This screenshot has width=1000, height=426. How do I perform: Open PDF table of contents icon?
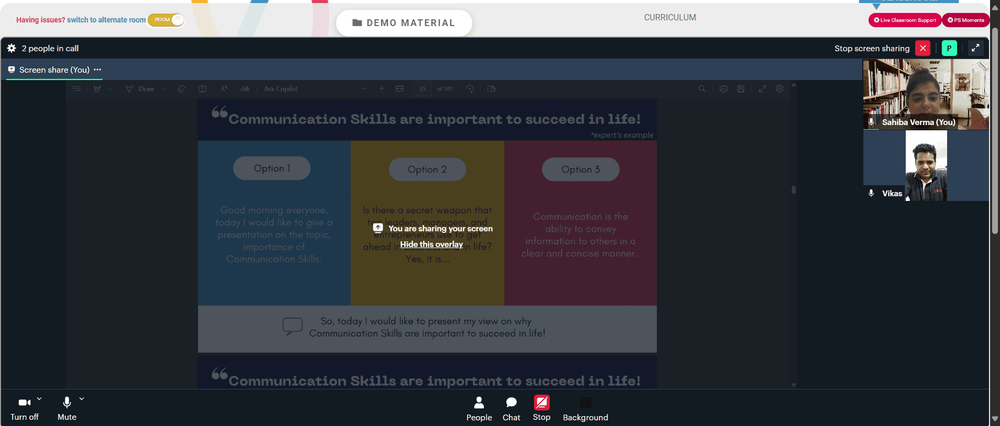tap(77, 89)
